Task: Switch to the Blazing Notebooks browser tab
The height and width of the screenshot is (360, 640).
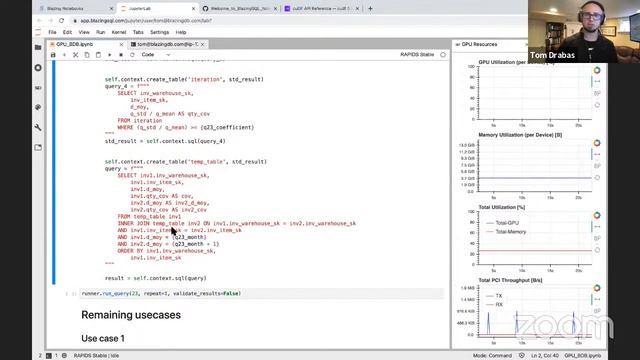Action: tap(65, 8)
